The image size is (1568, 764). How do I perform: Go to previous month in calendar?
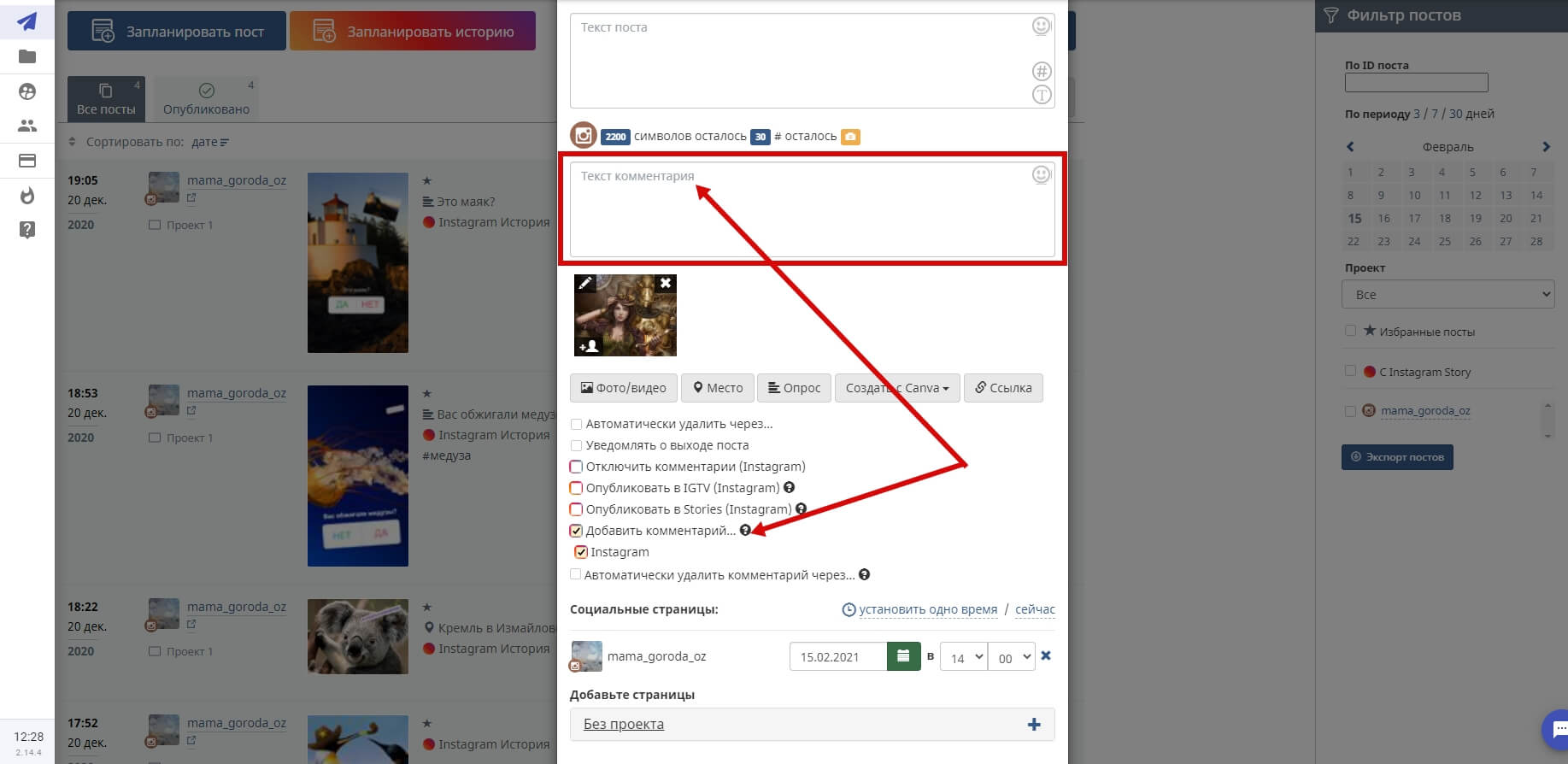point(1350,147)
